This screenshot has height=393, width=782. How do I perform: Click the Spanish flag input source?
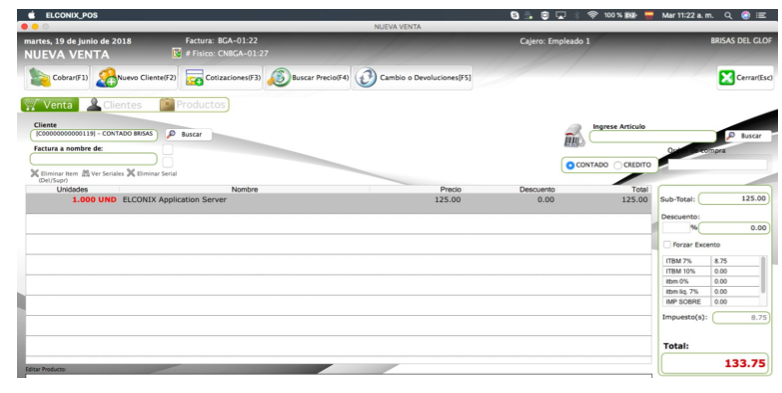649,15
